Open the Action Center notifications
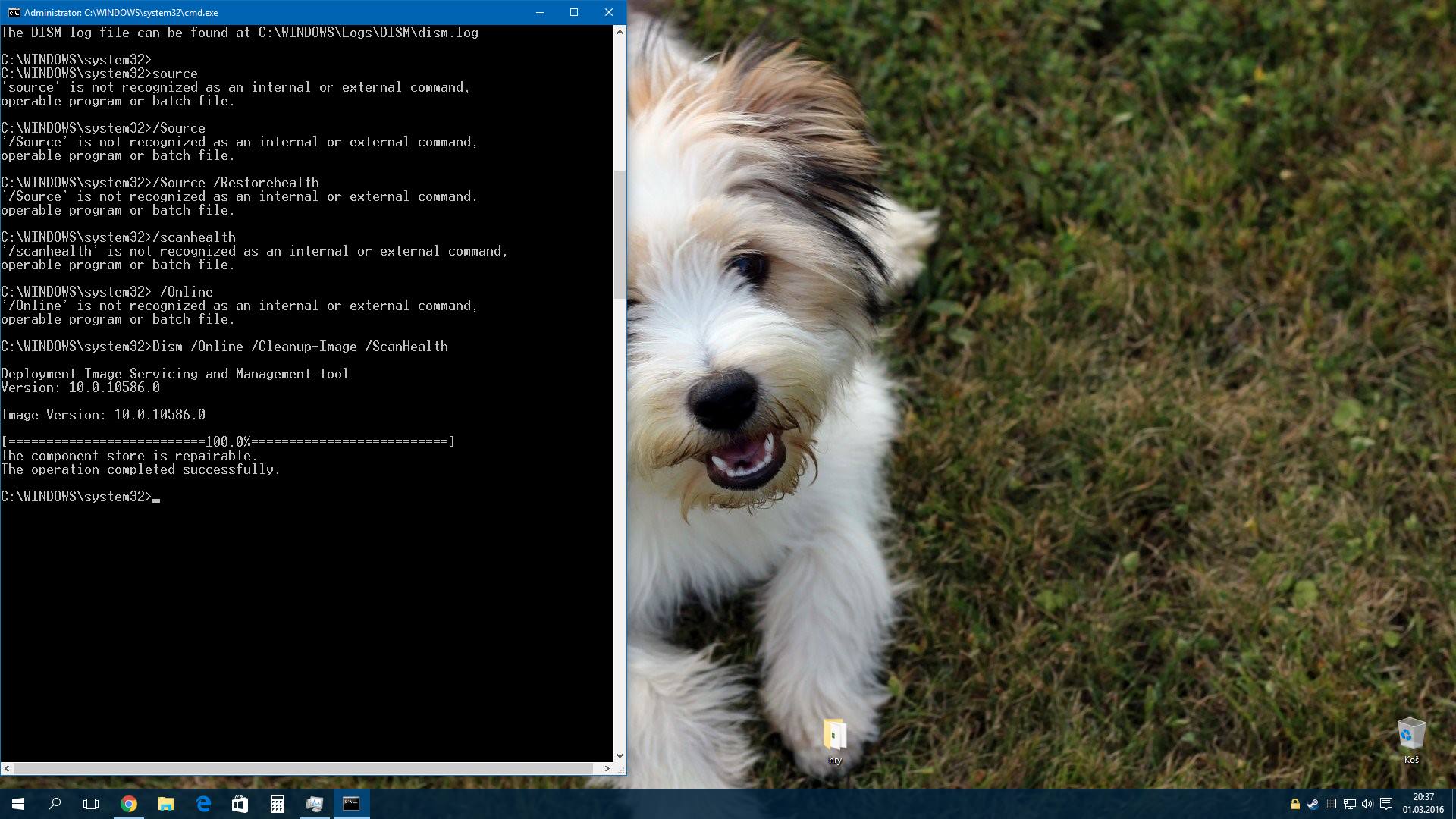Screen dimensions: 1456x819 tap(1386, 804)
